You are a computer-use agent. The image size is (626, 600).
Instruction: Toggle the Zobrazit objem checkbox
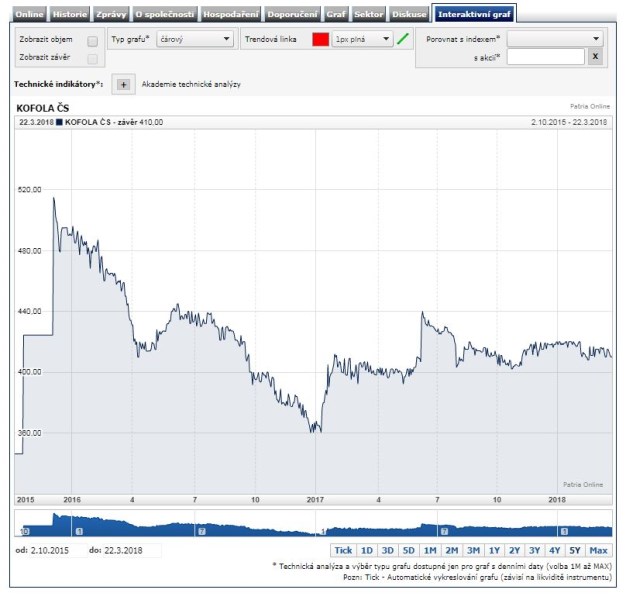[93, 41]
